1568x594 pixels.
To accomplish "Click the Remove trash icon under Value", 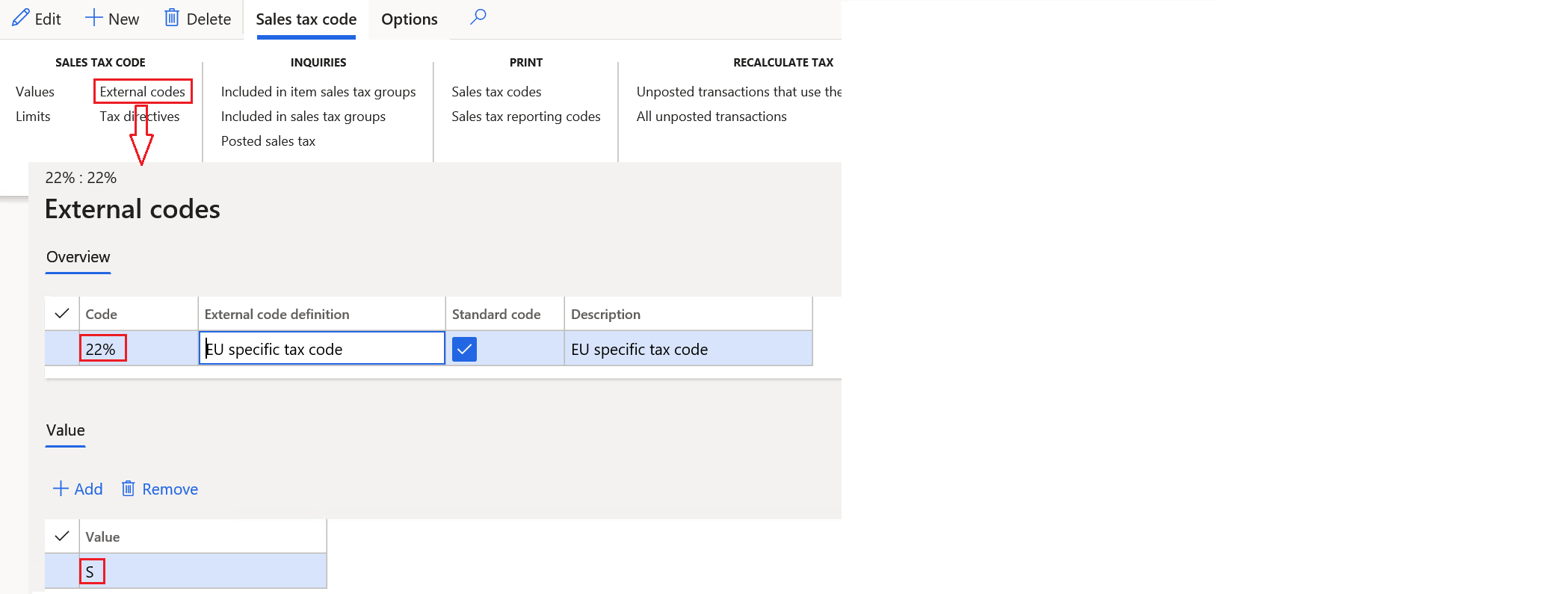I will point(129,489).
